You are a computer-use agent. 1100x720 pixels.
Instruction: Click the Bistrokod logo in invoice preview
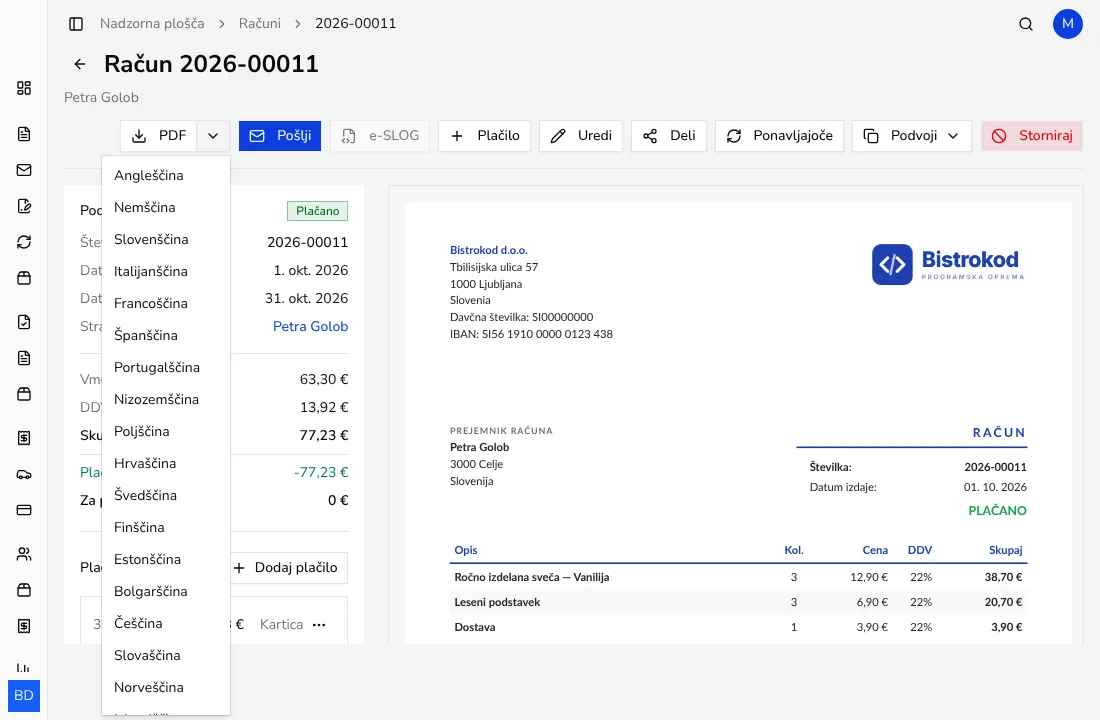(x=948, y=265)
